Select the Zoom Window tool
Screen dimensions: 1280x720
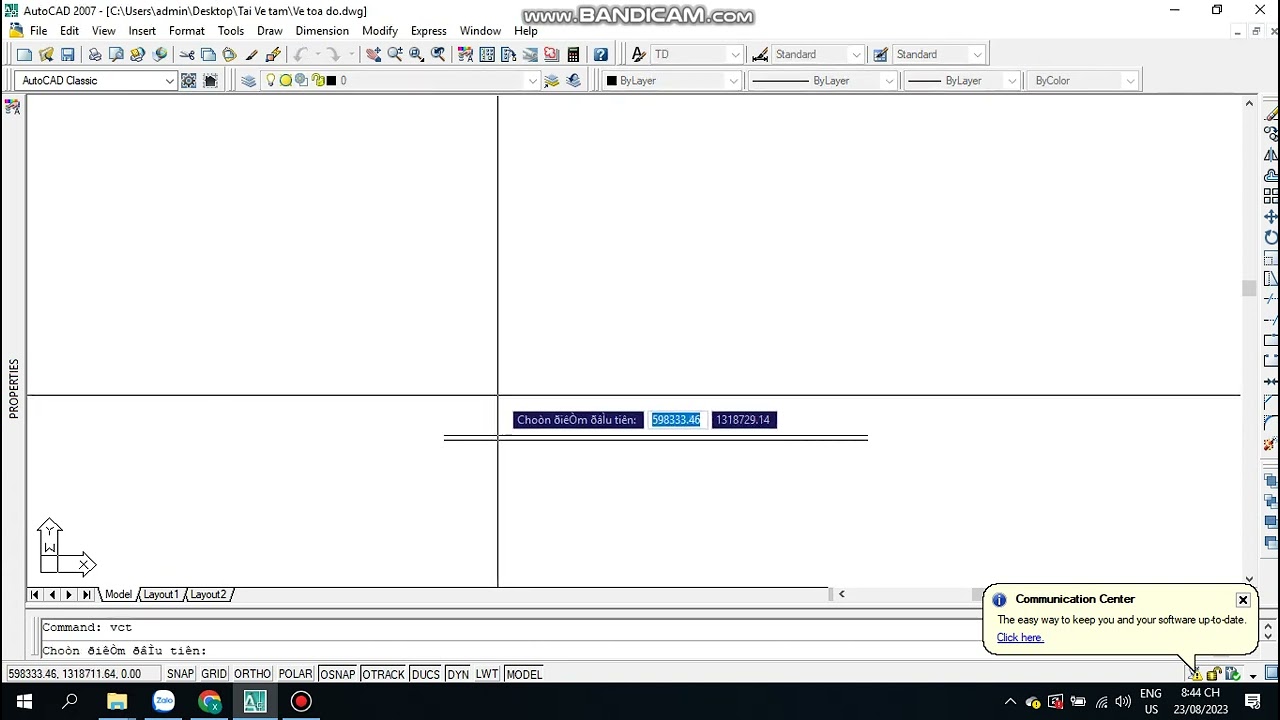click(x=416, y=54)
